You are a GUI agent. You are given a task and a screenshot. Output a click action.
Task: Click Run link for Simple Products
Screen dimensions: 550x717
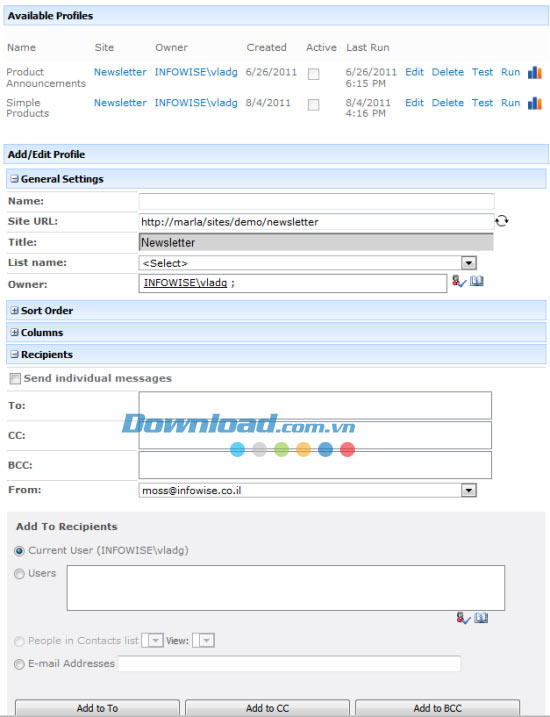click(x=510, y=103)
